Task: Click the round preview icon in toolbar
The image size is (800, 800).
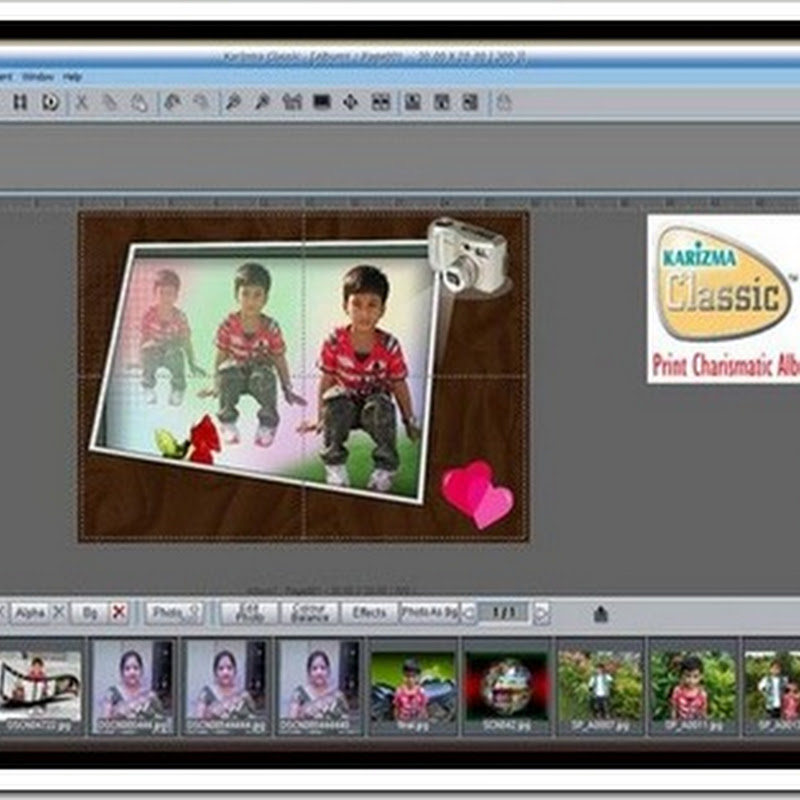Action: (x=50, y=103)
